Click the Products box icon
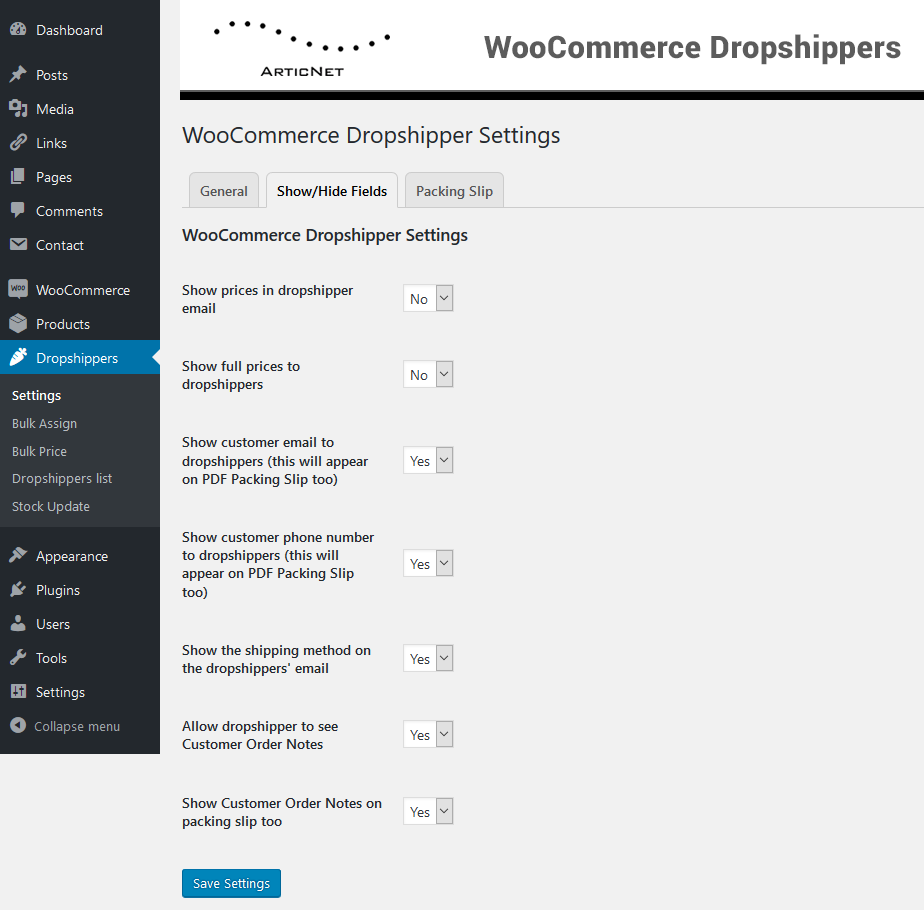The height and width of the screenshot is (910, 924). click(18, 323)
